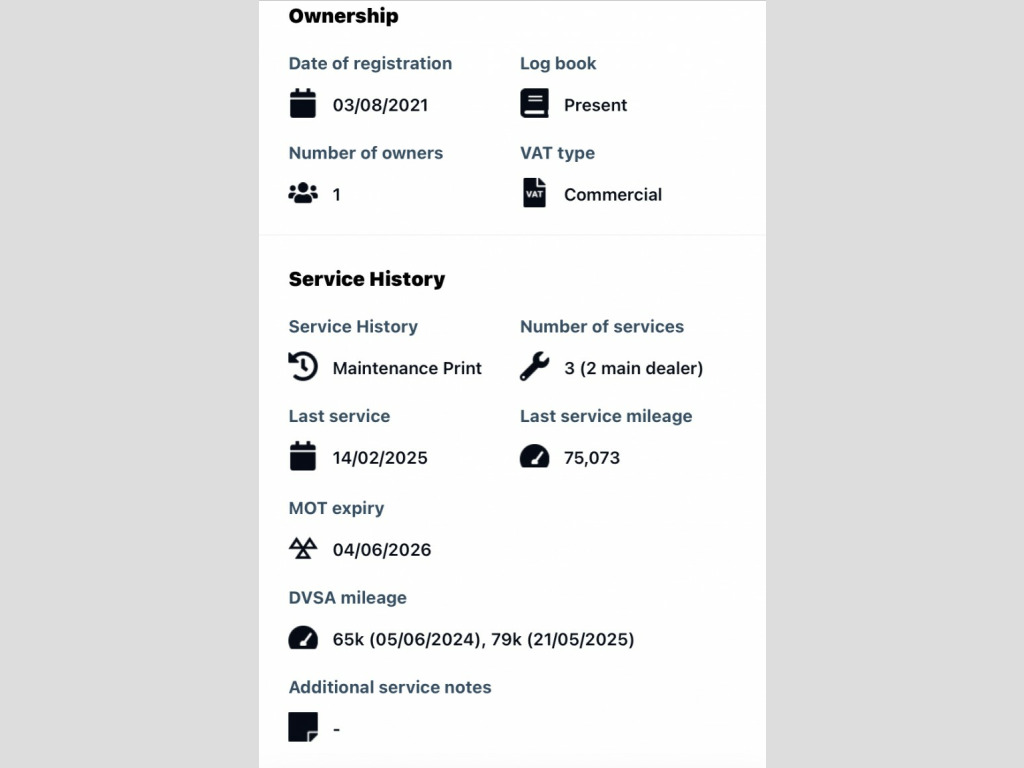The width and height of the screenshot is (1024, 768).
Task: Select the Service History section heading
Action: [x=366, y=279]
